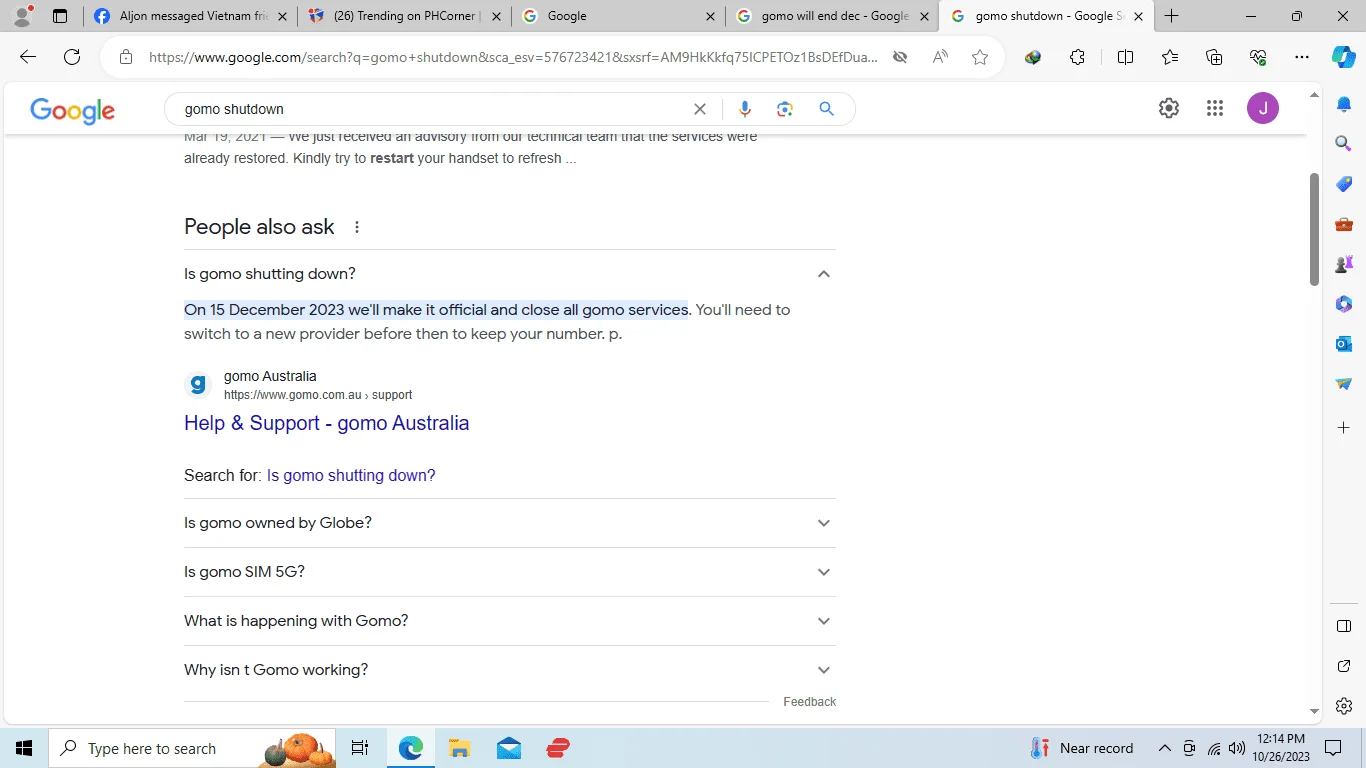Open Edge sidebar Search icon
The image size is (1366, 768).
1344,144
